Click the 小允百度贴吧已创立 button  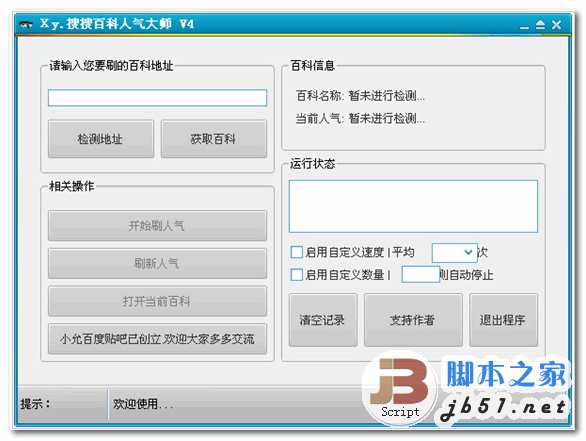pos(157,339)
